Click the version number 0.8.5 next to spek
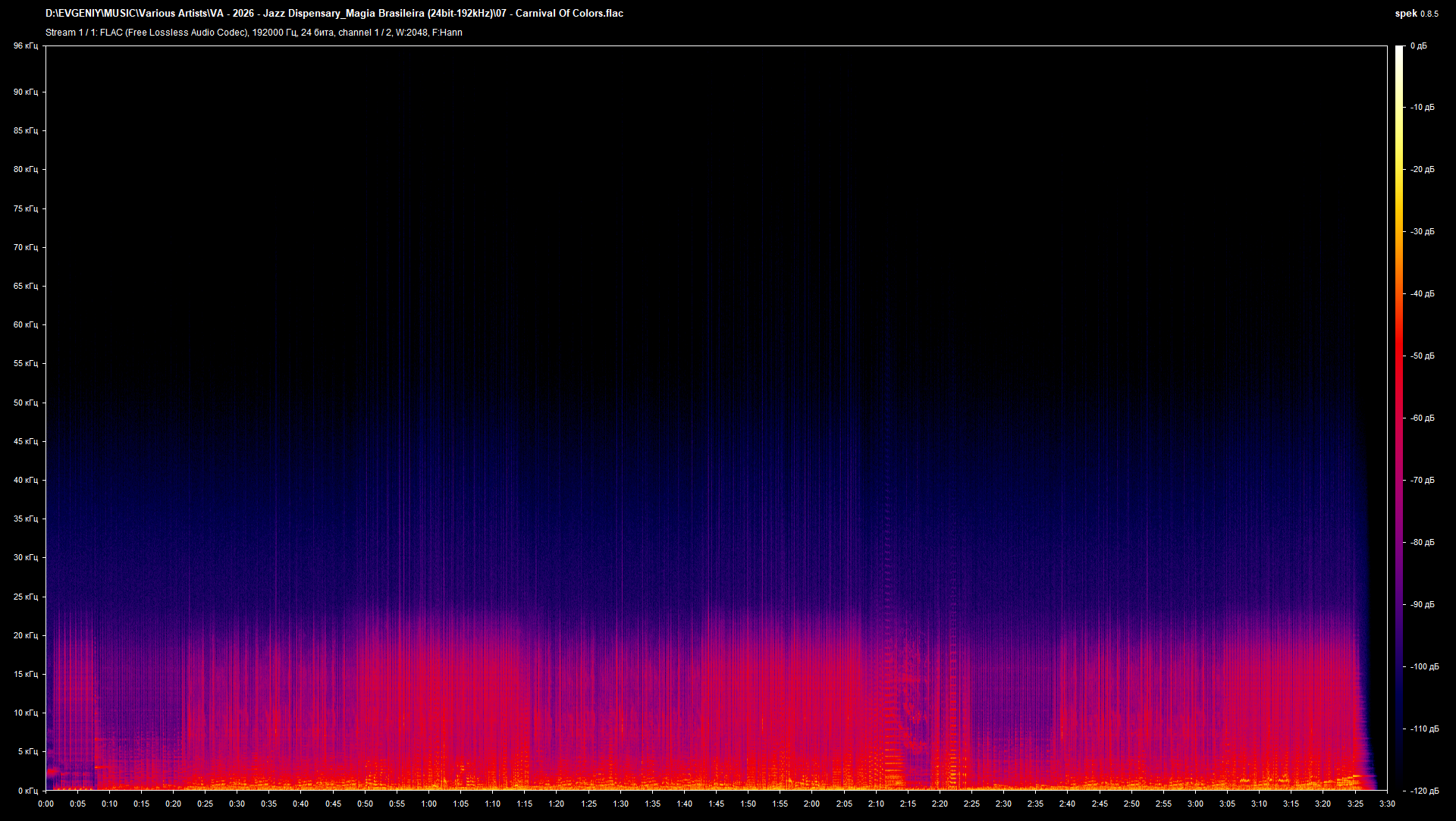This screenshot has width=1456, height=821. tap(1429, 13)
